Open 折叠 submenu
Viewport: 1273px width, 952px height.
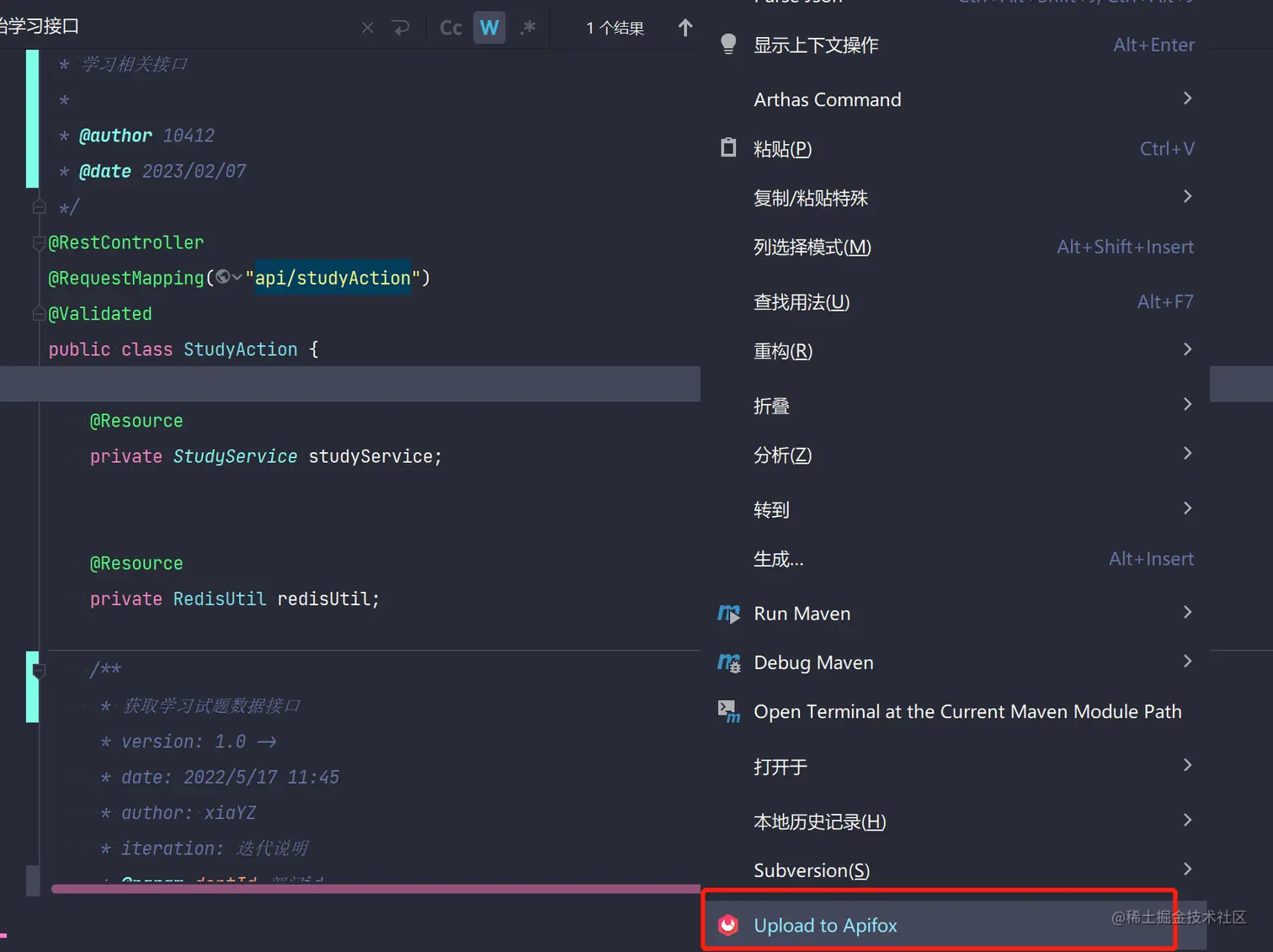(x=956, y=406)
